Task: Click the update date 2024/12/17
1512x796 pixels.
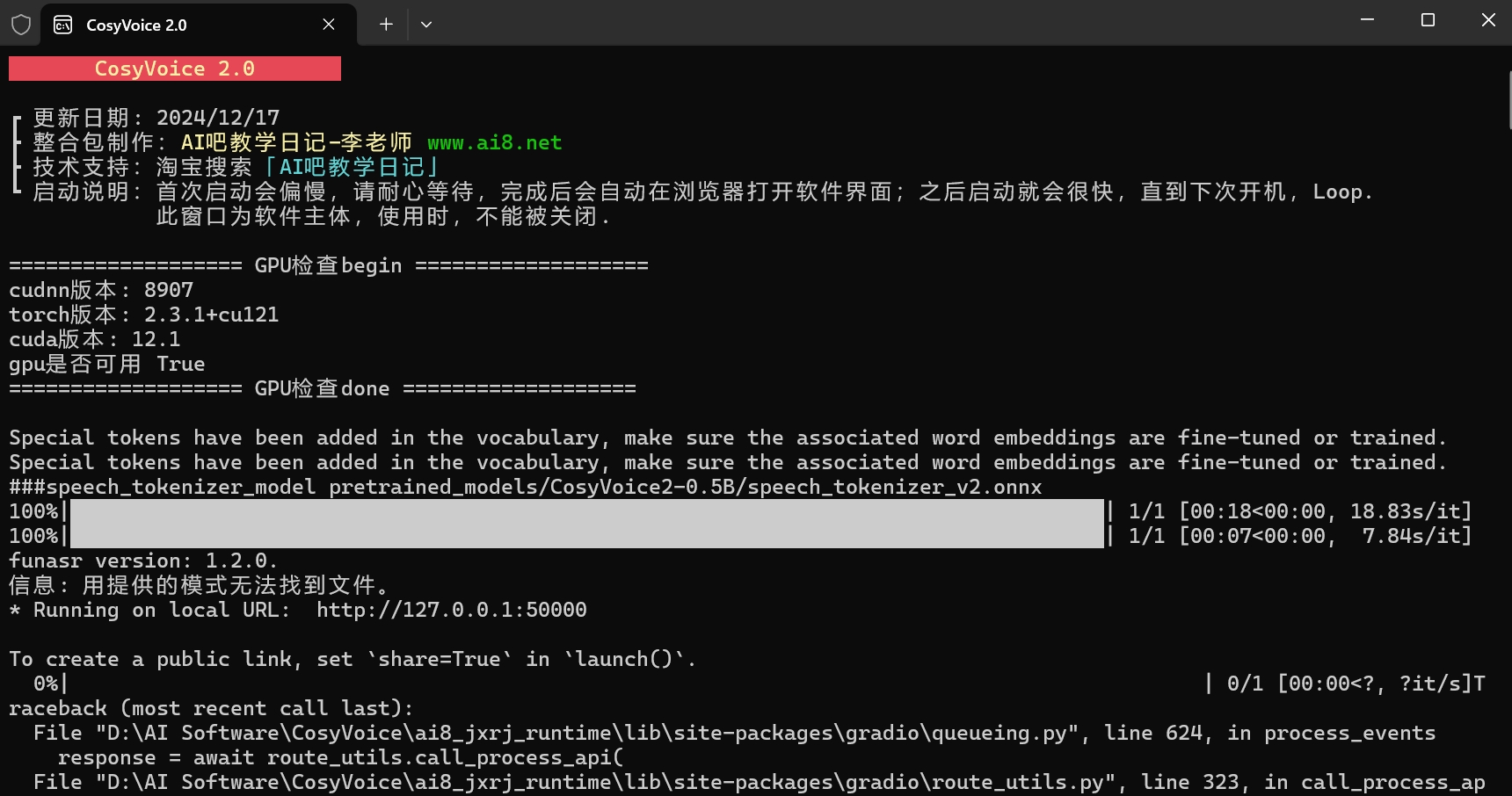Action: point(218,118)
